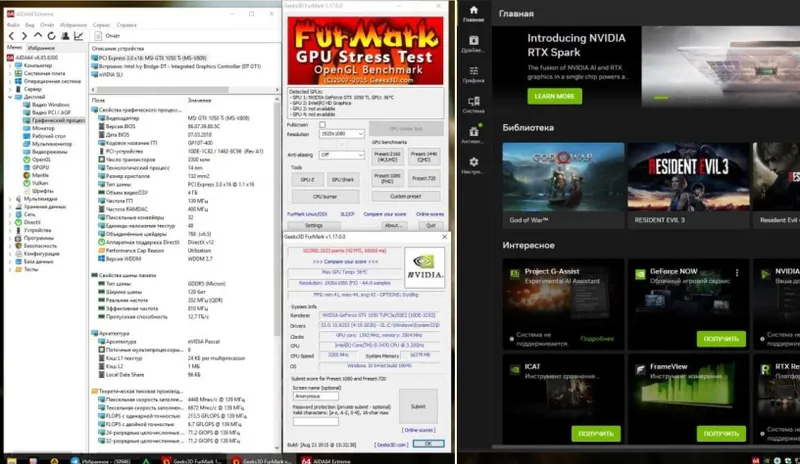Launch CPU burner in FurMark
800x464 pixels.
[325, 197]
